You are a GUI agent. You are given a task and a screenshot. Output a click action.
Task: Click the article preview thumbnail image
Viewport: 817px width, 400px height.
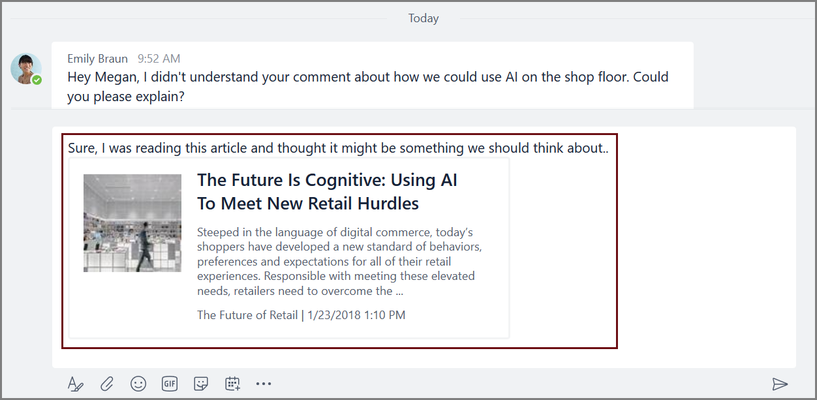pos(132,223)
